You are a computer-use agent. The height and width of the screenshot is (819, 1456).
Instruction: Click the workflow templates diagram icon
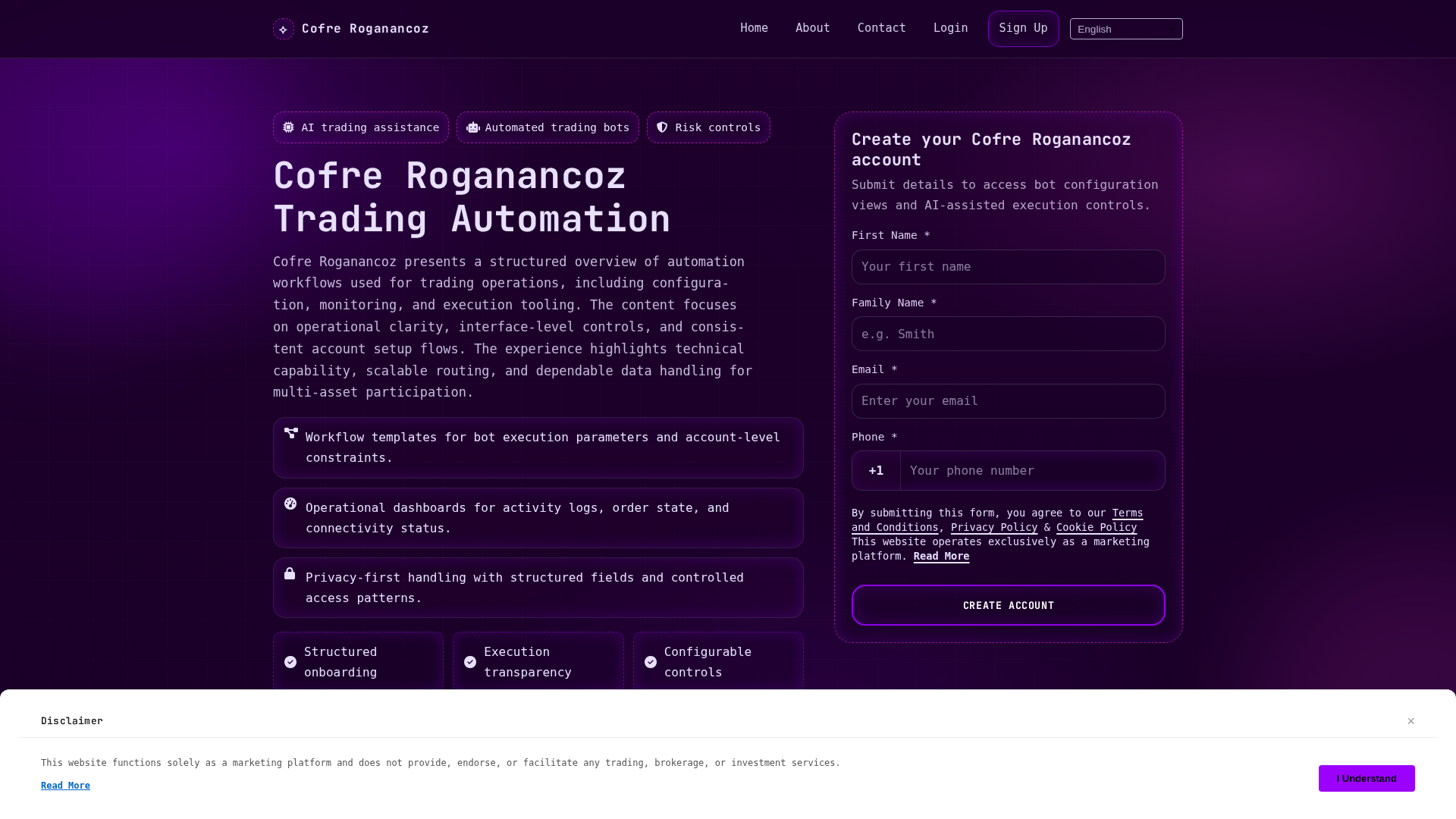(x=291, y=433)
